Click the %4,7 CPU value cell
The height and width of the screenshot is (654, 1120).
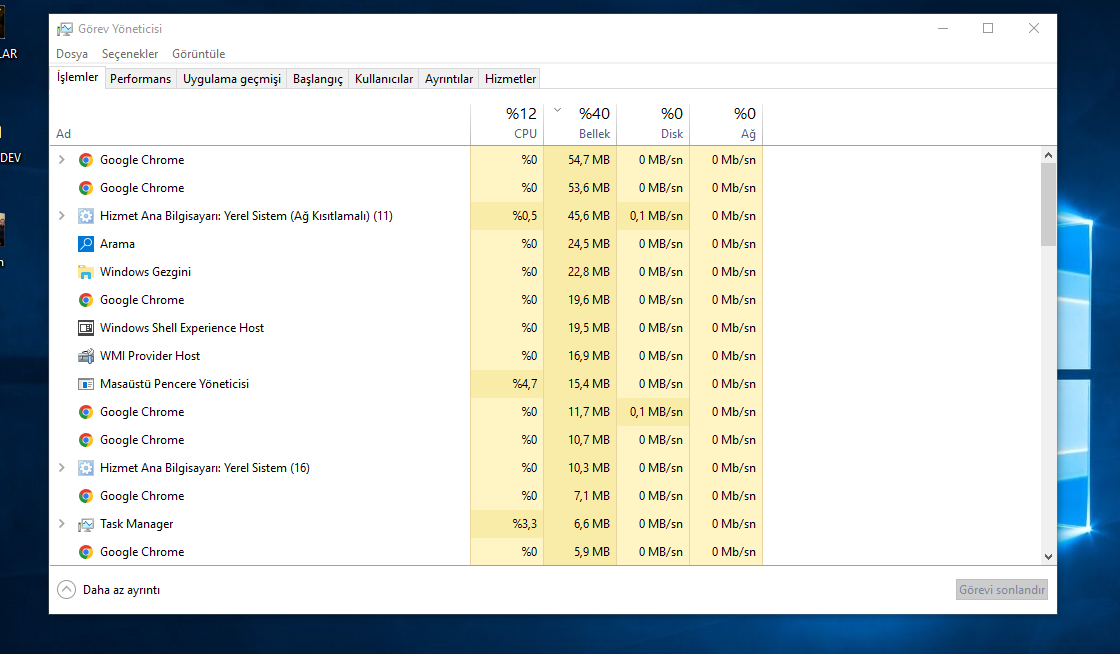(x=507, y=384)
